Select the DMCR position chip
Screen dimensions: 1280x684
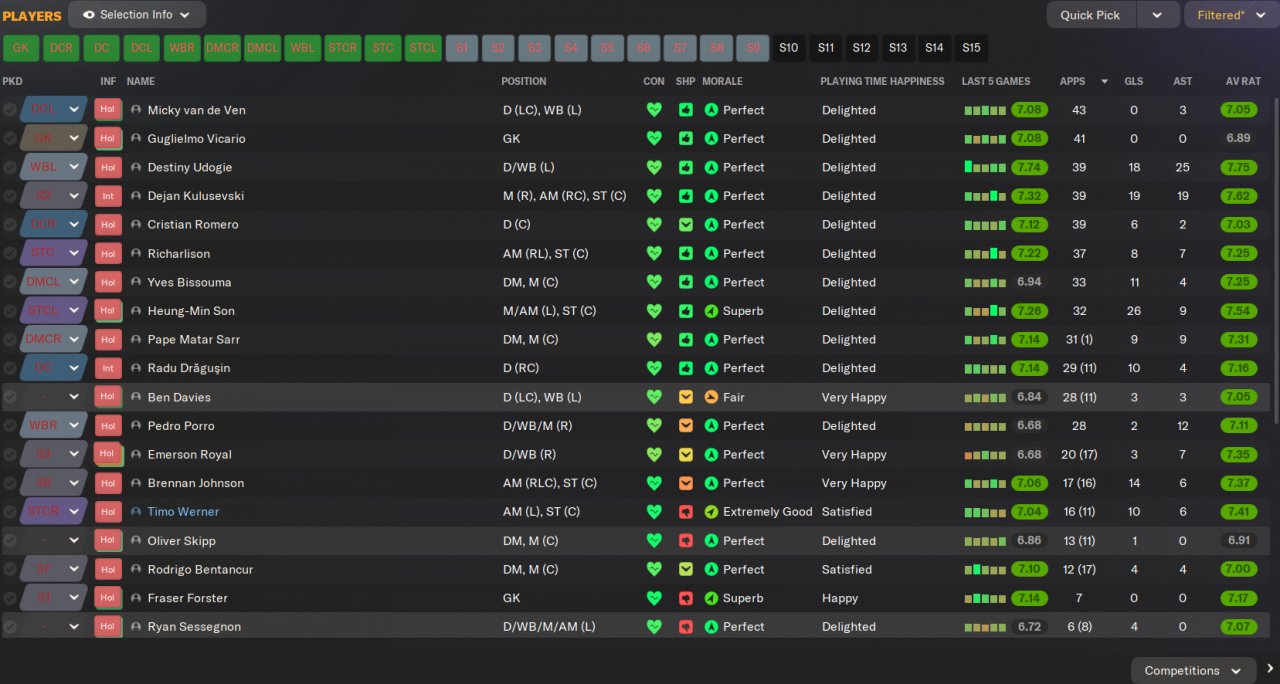pos(222,48)
